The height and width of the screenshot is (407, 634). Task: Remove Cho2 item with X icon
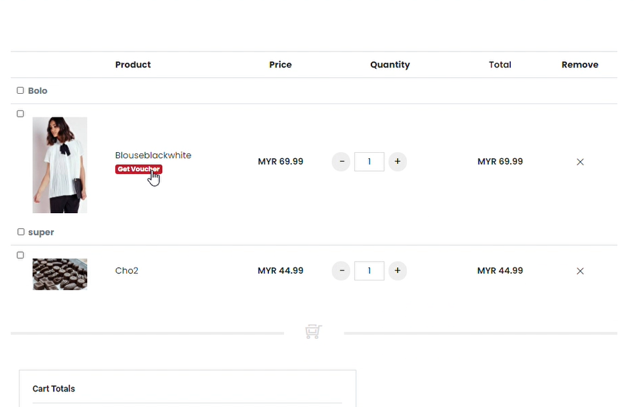tap(580, 271)
